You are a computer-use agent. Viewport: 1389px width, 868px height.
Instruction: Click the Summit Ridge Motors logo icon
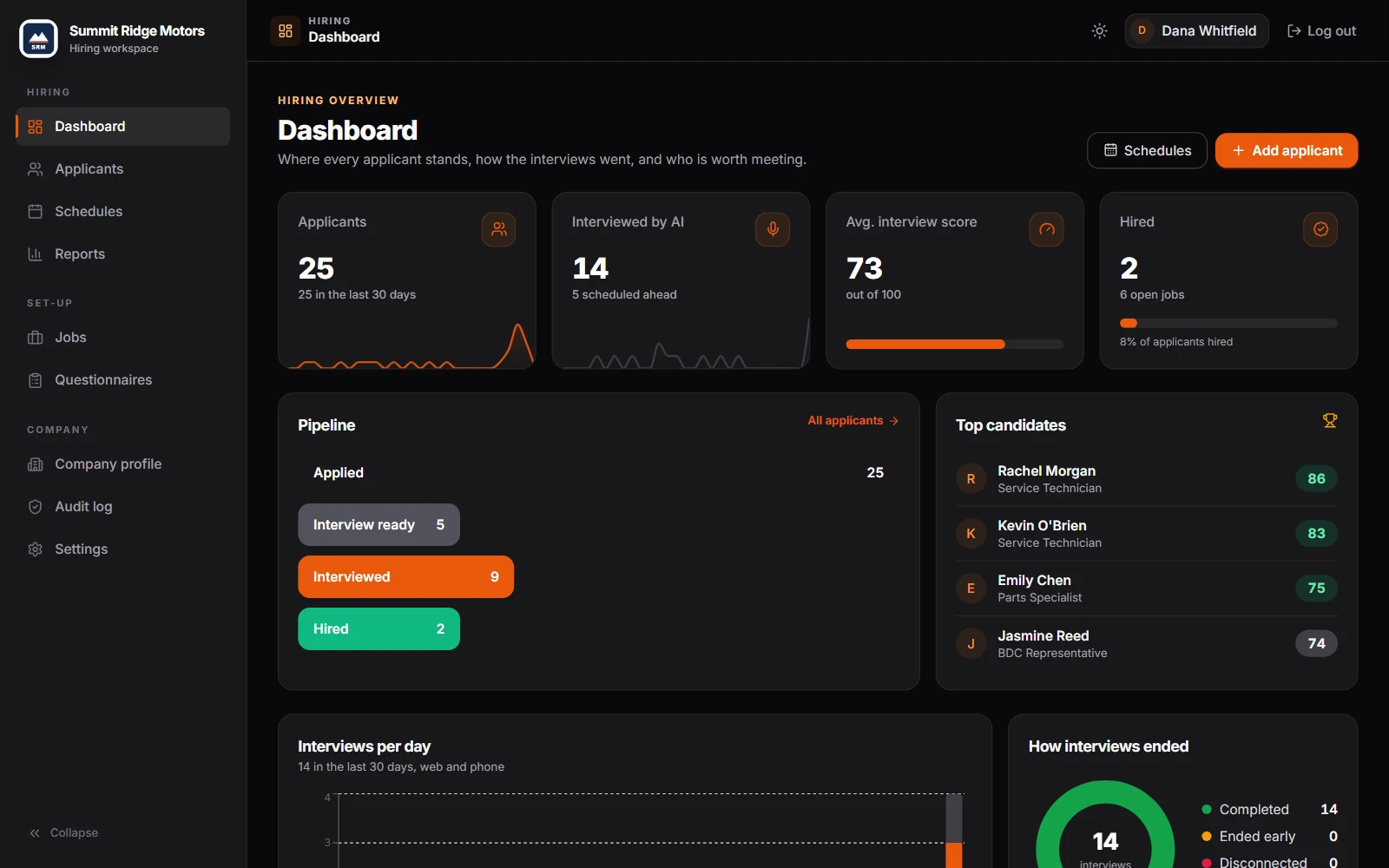pos(38,38)
